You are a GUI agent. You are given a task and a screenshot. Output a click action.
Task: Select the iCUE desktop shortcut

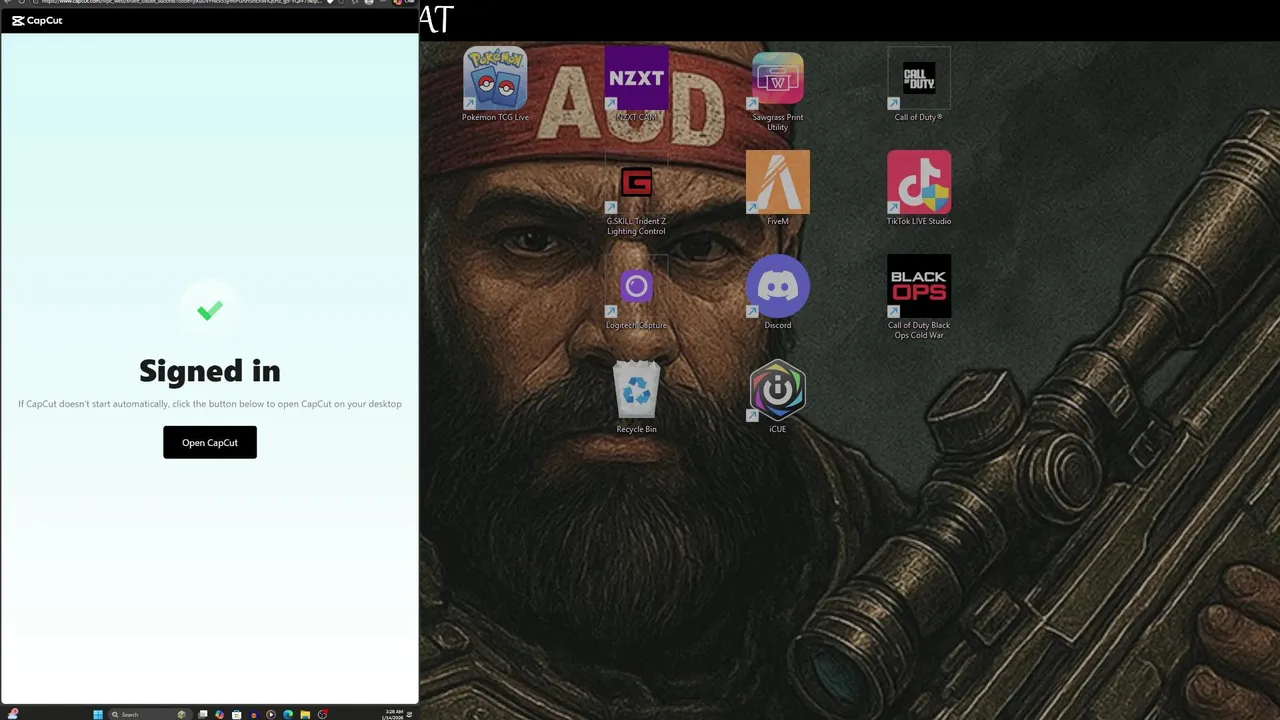[778, 397]
